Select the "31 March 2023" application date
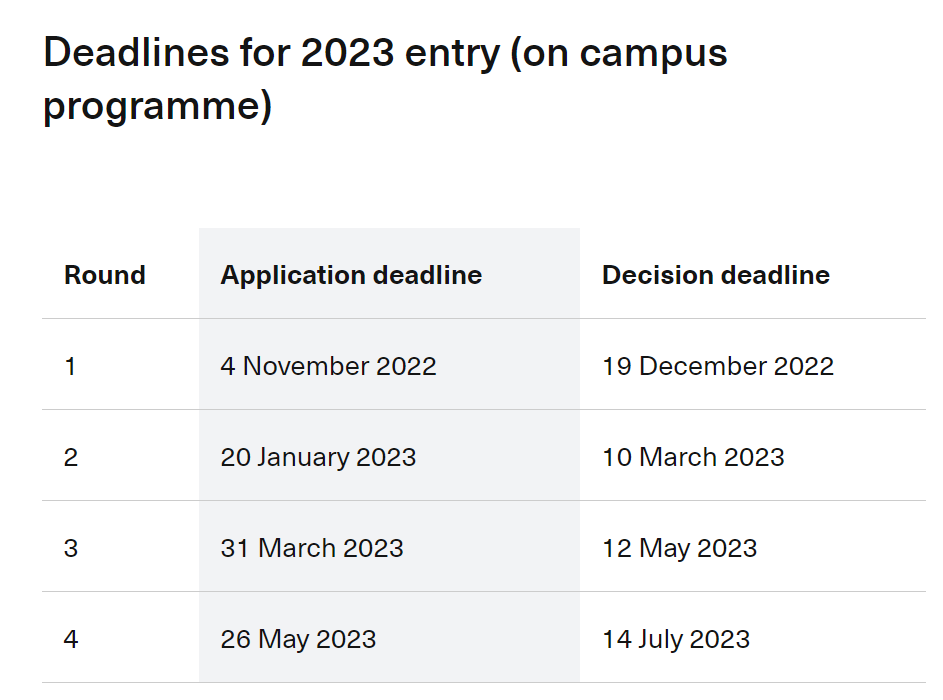This screenshot has width=943, height=700. point(312,548)
